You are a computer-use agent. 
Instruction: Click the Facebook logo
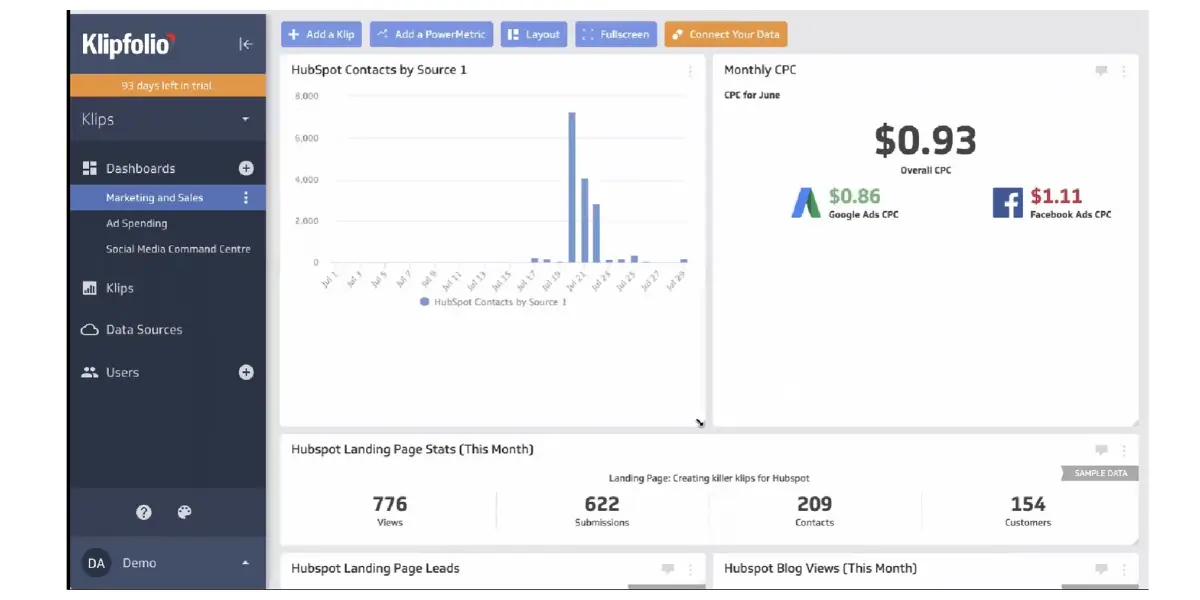click(1008, 203)
